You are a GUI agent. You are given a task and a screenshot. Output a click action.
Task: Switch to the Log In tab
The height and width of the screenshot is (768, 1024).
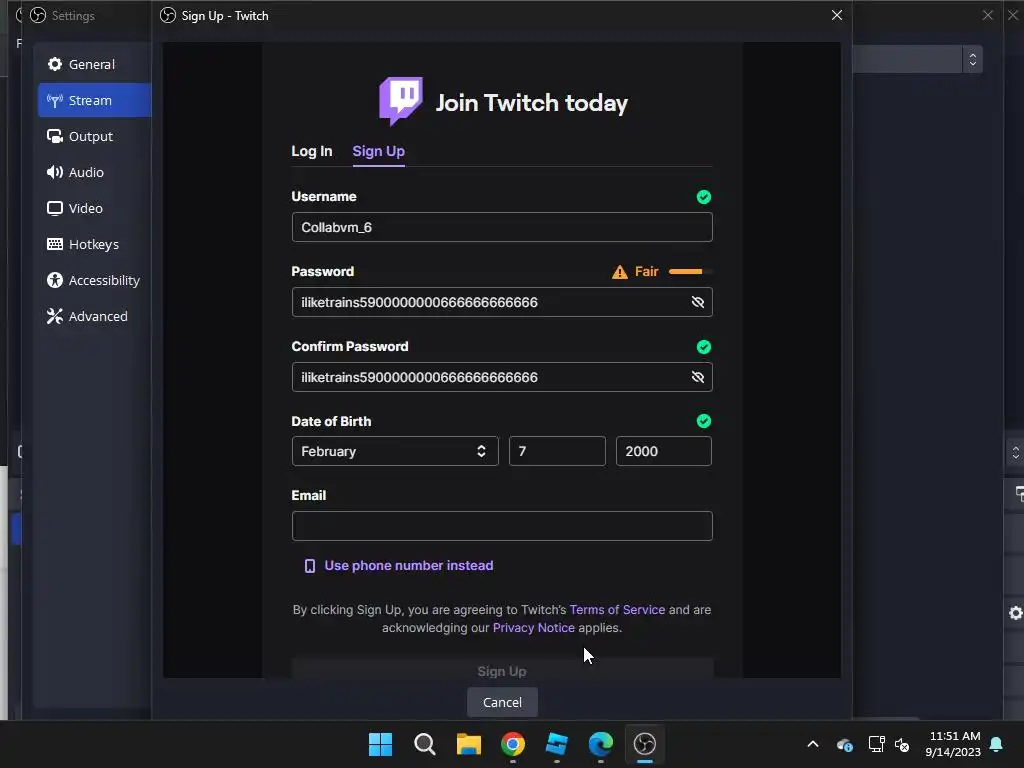[312, 151]
